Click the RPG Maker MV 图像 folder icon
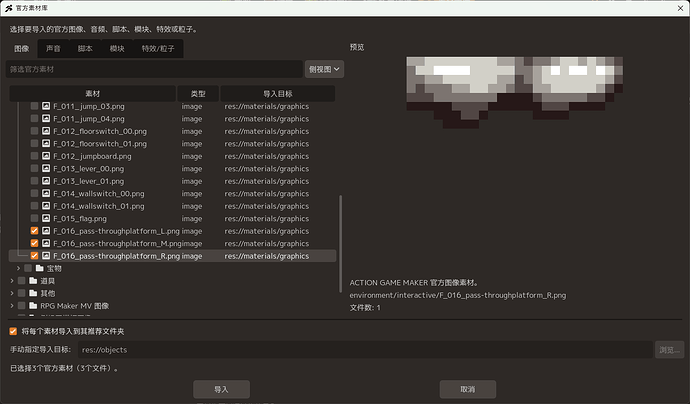Image resolution: width=690 pixels, height=404 pixels. click(33, 305)
